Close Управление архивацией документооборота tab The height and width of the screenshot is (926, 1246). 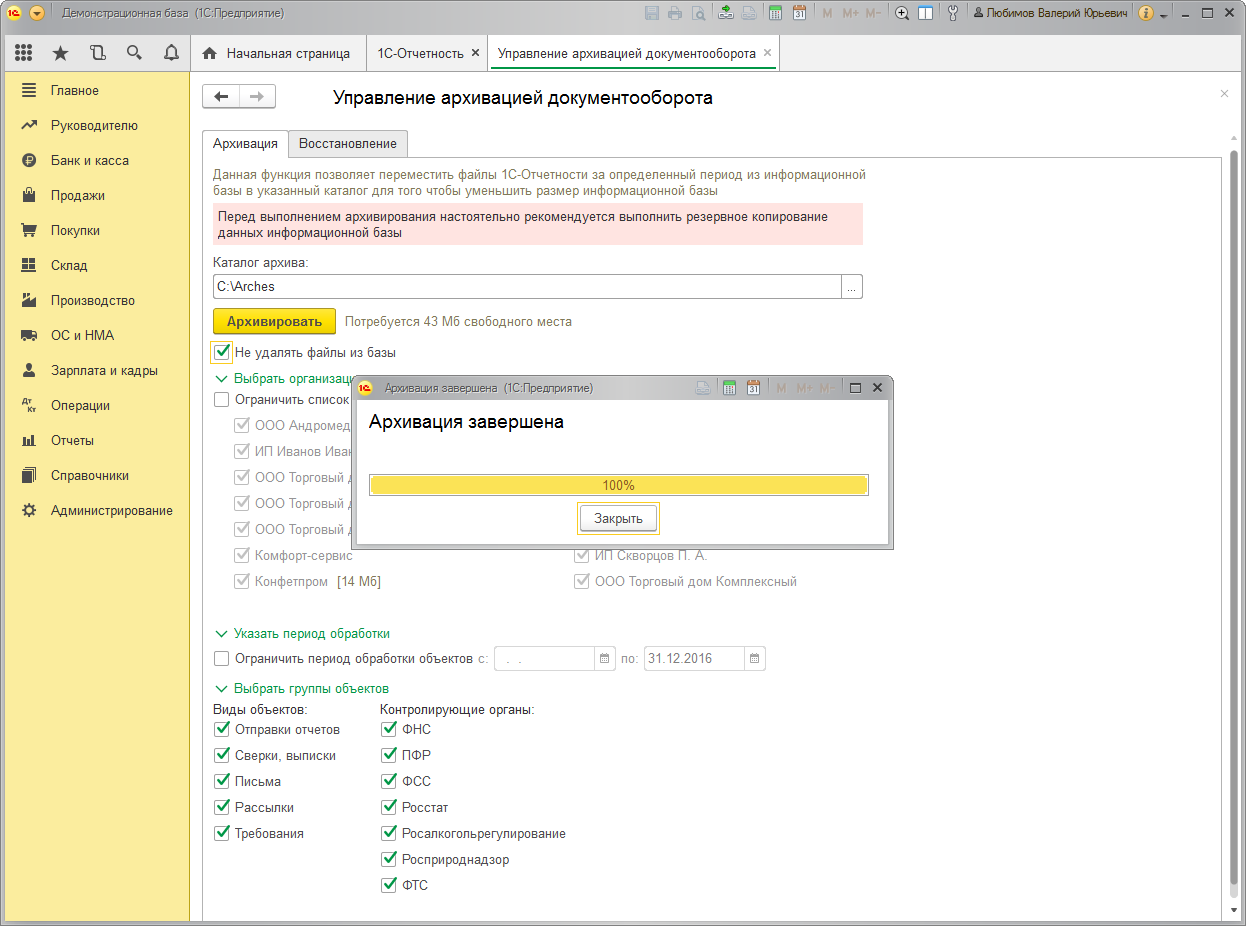point(767,53)
